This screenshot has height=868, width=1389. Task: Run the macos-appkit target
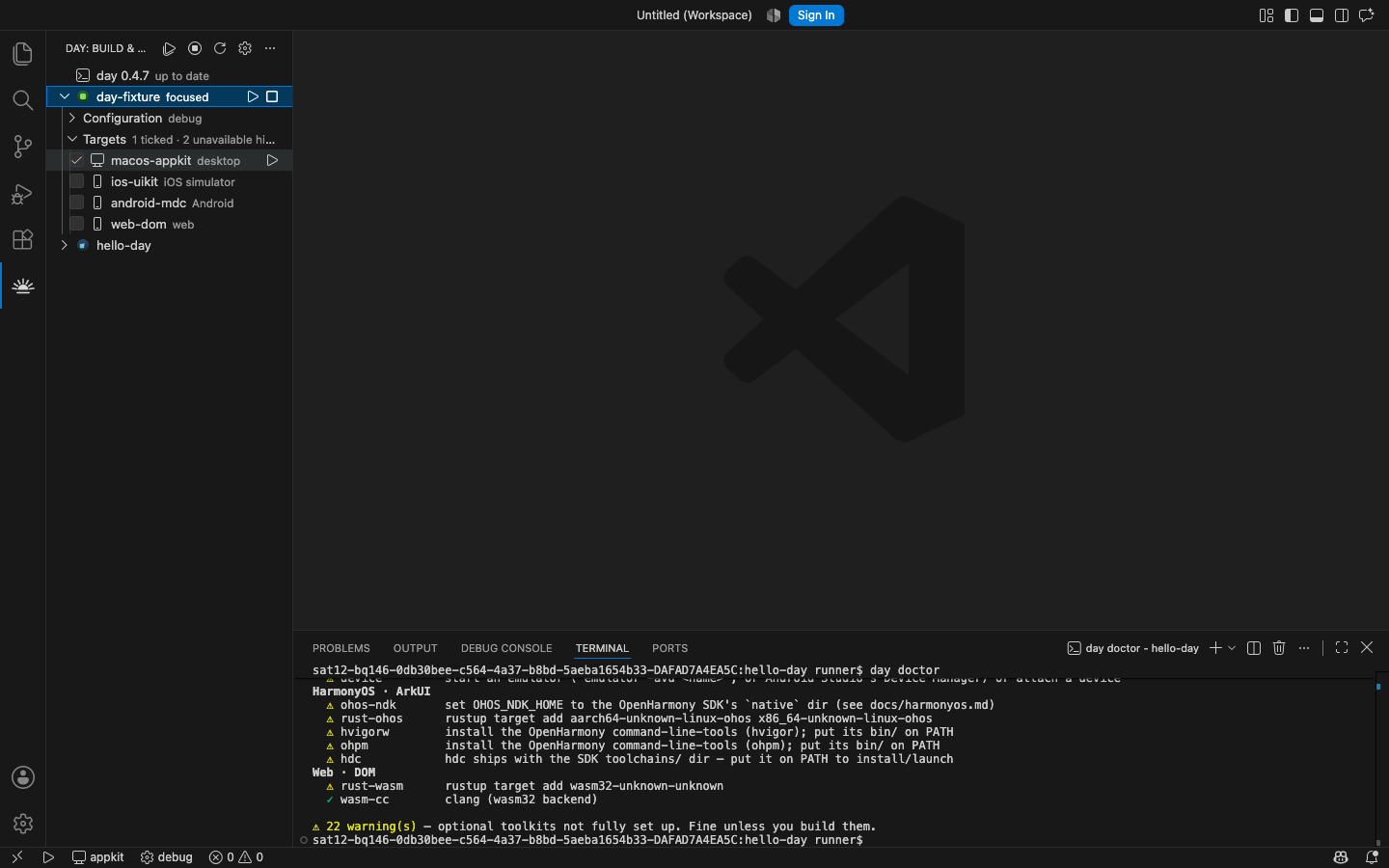click(x=272, y=160)
